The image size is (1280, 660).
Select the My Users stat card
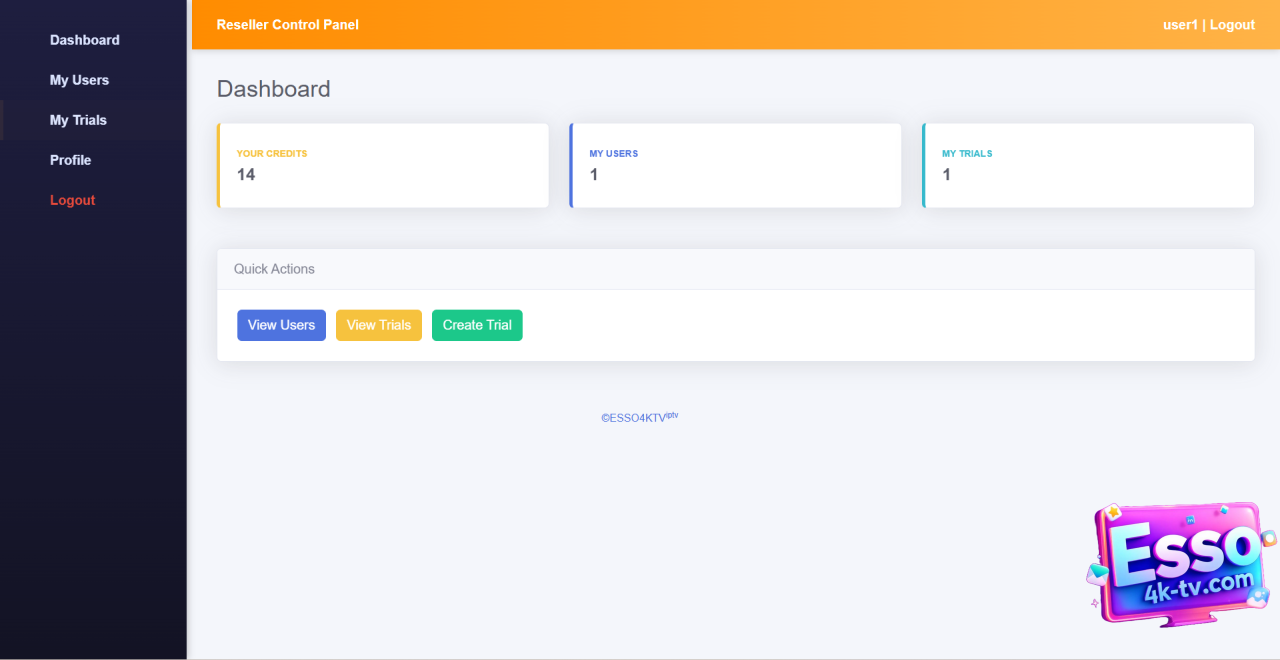[735, 166]
